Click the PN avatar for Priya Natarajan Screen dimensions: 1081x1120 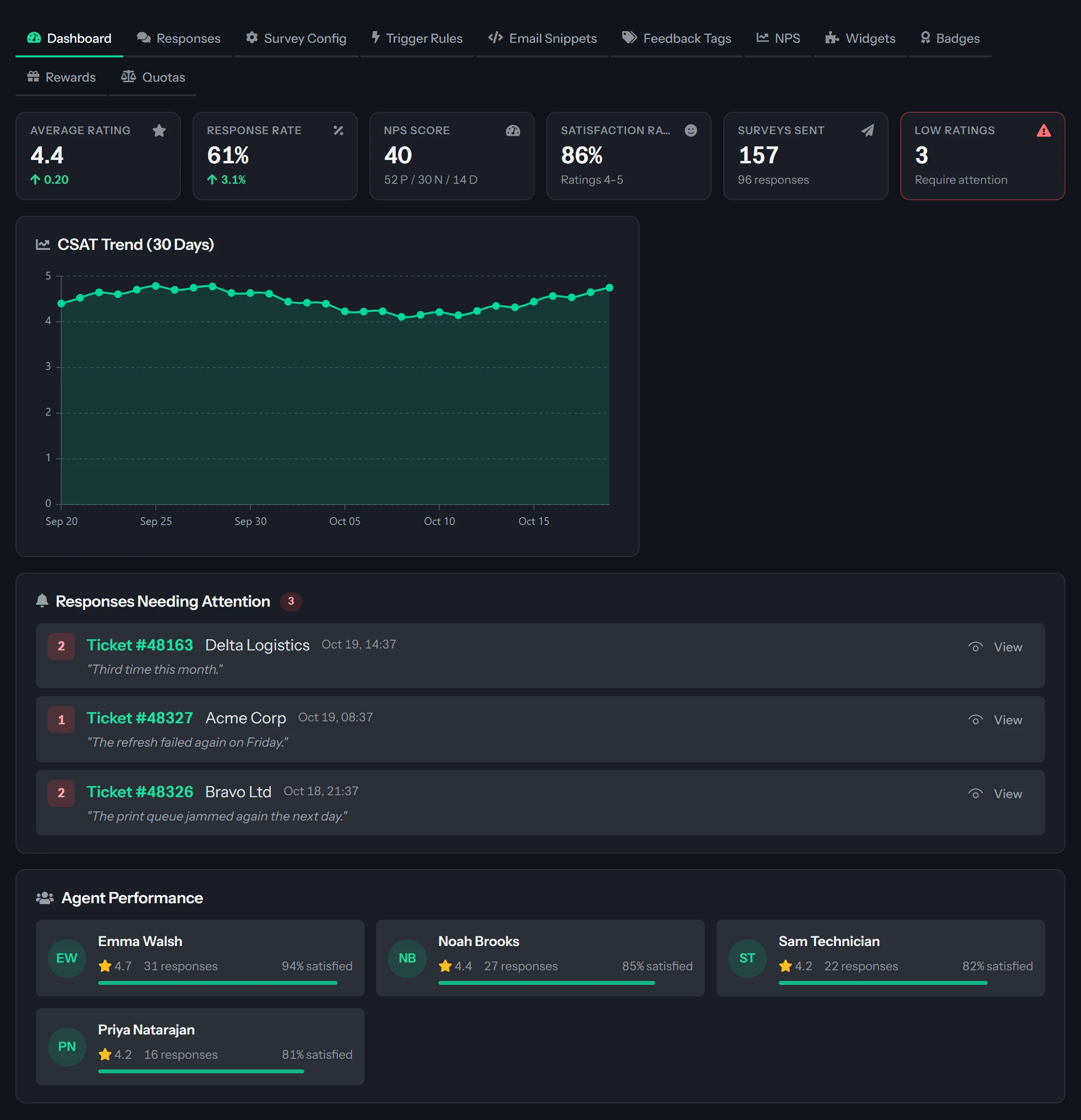pyautogui.click(x=67, y=1047)
